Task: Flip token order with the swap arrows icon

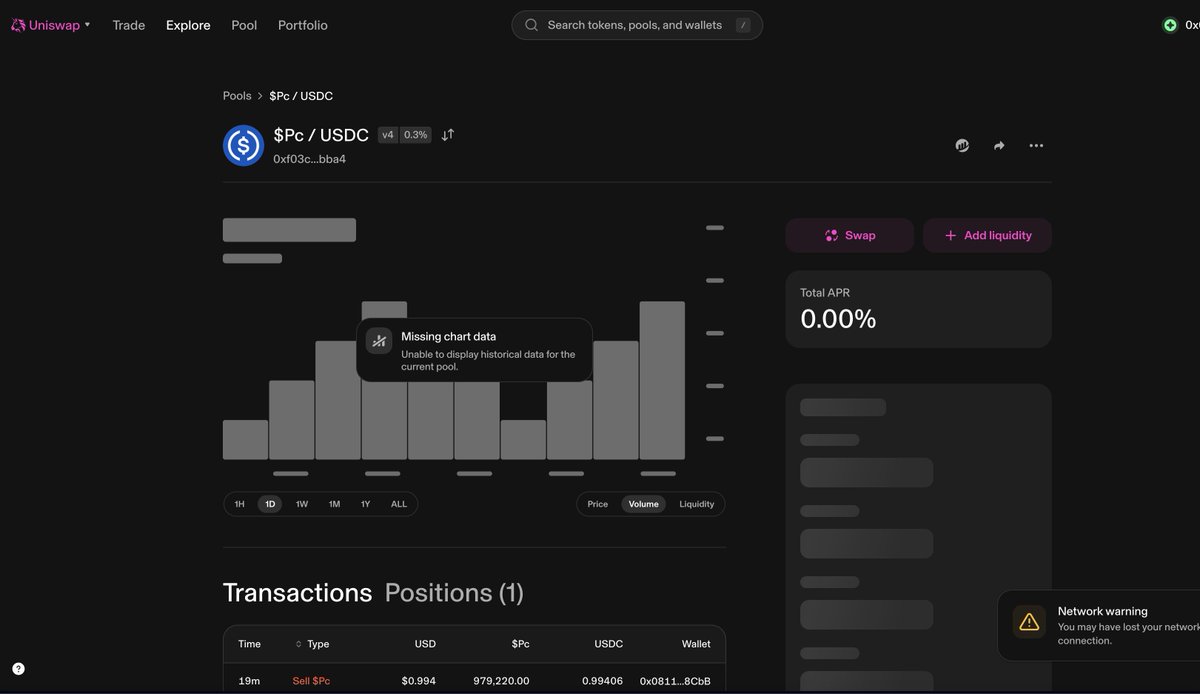Action: click(x=448, y=135)
